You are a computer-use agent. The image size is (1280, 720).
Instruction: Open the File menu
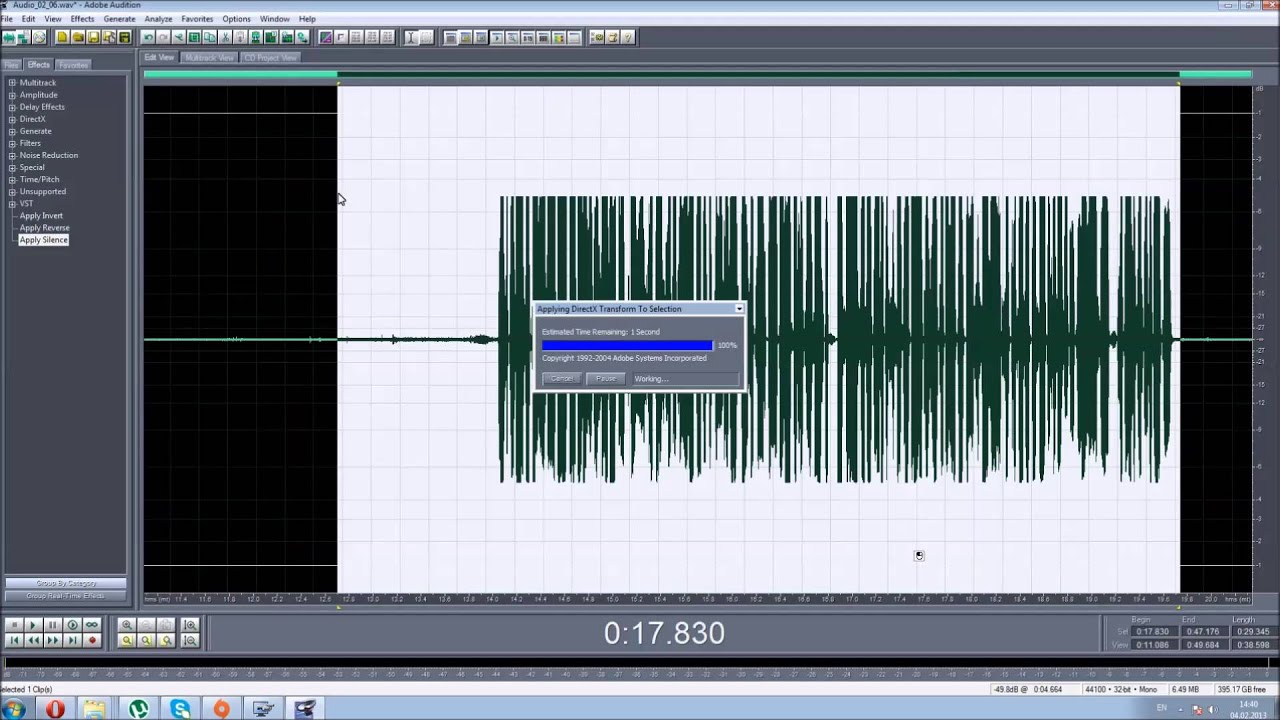7,19
